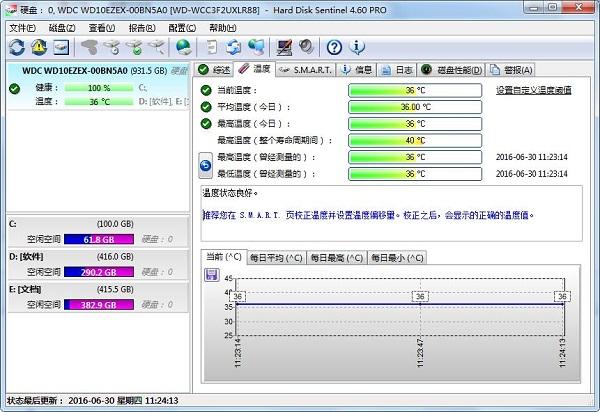The image size is (600, 412).
Task: Click the C: free space 61.8 GB bar
Action: tap(99, 239)
